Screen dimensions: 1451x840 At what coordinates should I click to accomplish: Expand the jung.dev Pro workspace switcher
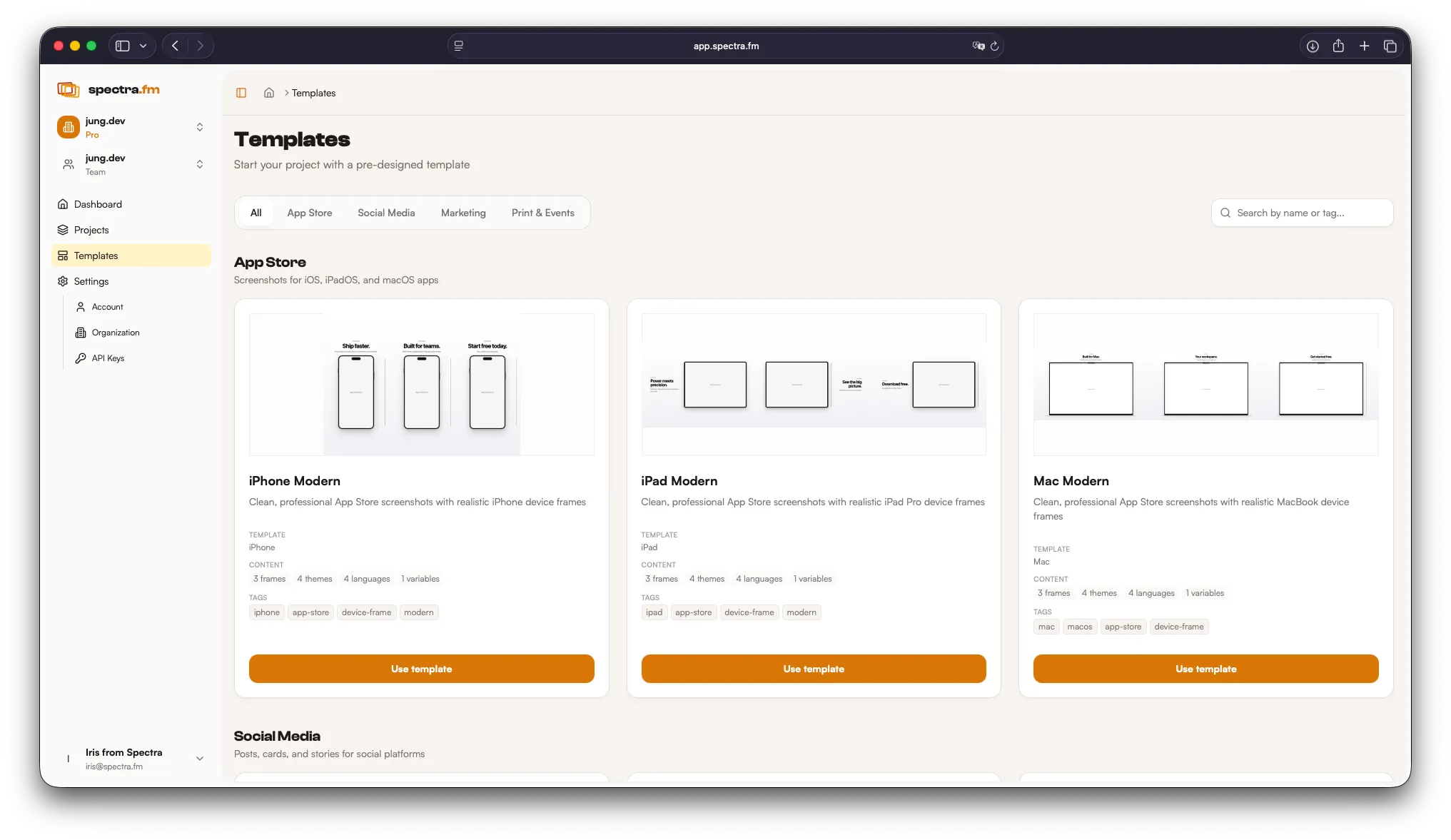[200, 127]
